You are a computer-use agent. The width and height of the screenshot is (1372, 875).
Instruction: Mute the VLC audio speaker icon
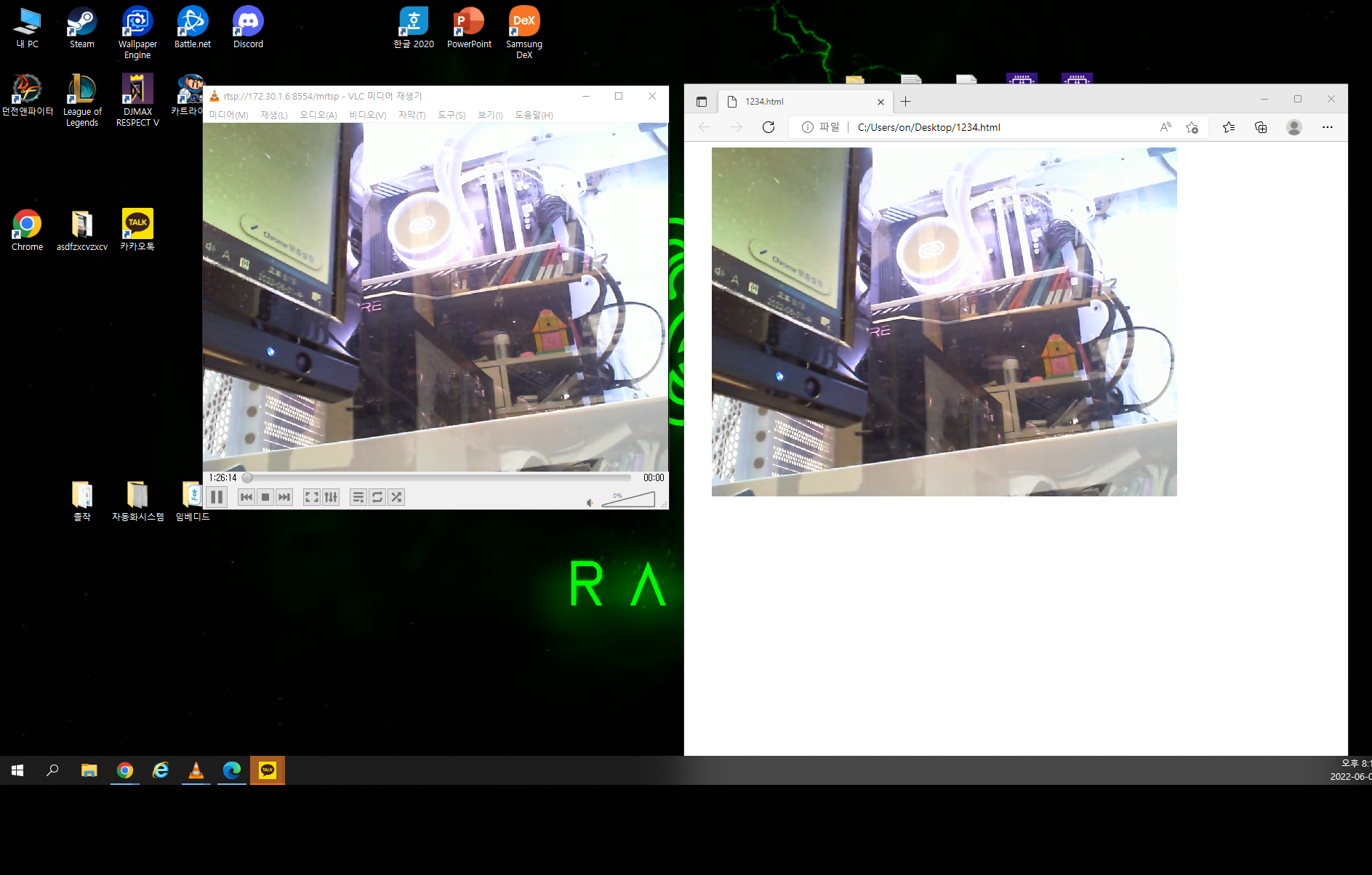tap(590, 502)
